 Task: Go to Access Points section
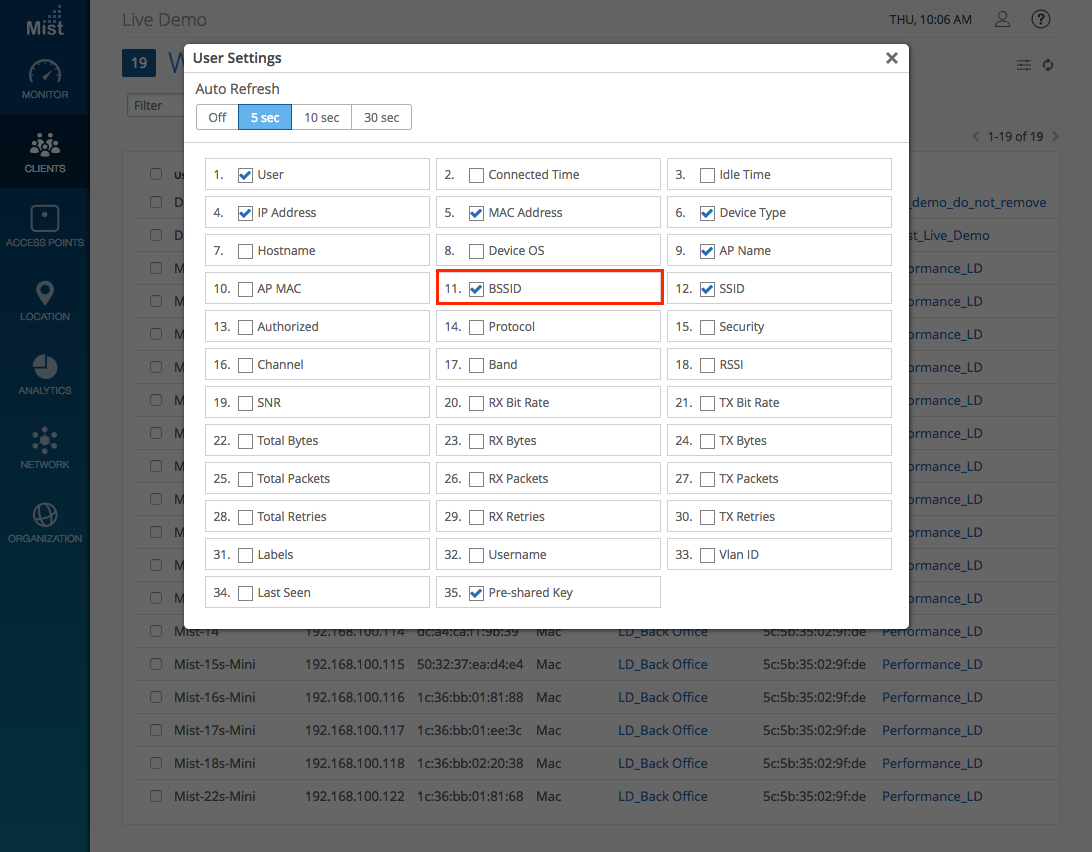tap(45, 223)
